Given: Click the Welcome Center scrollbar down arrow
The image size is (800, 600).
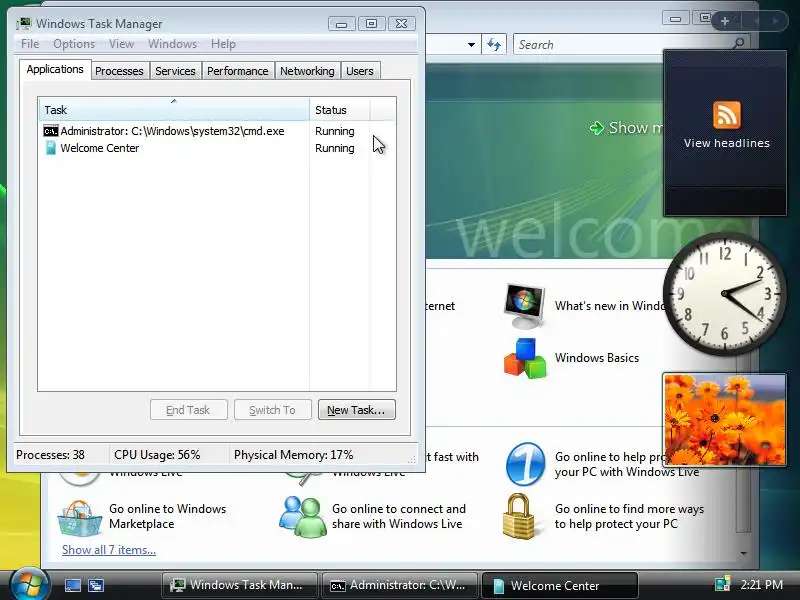Looking at the screenshot, I should coord(743,553).
